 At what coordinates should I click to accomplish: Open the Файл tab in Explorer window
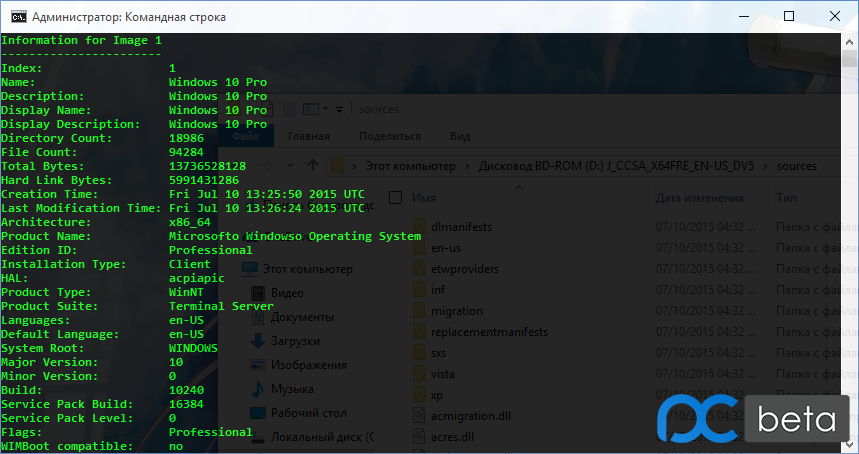(245, 136)
